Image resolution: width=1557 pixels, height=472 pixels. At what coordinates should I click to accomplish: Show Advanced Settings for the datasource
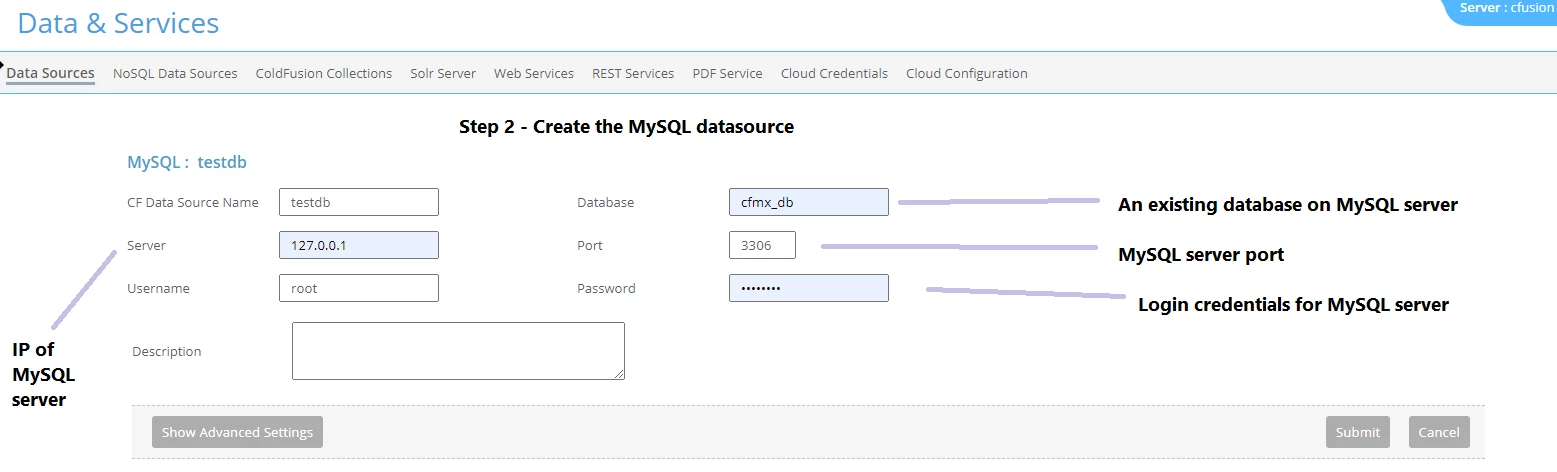tap(237, 432)
